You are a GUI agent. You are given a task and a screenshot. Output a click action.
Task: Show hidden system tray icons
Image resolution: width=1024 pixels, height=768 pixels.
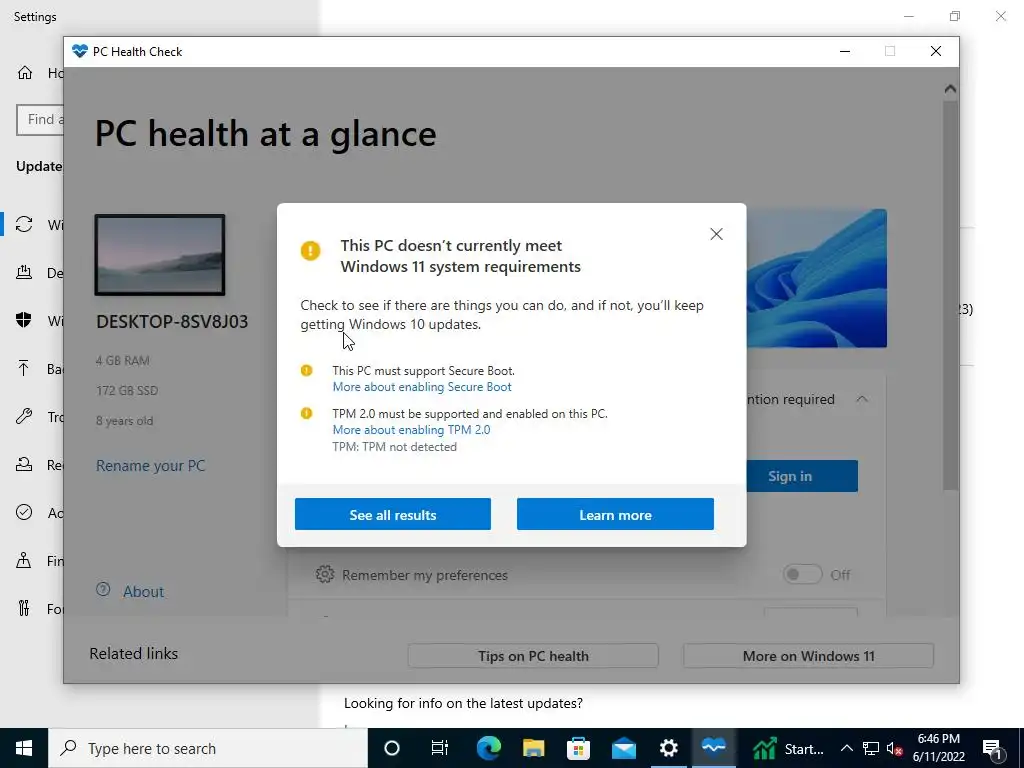click(x=847, y=748)
